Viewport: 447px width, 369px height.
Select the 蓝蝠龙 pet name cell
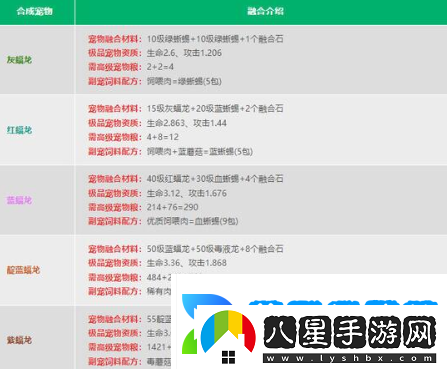click(x=19, y=200)
